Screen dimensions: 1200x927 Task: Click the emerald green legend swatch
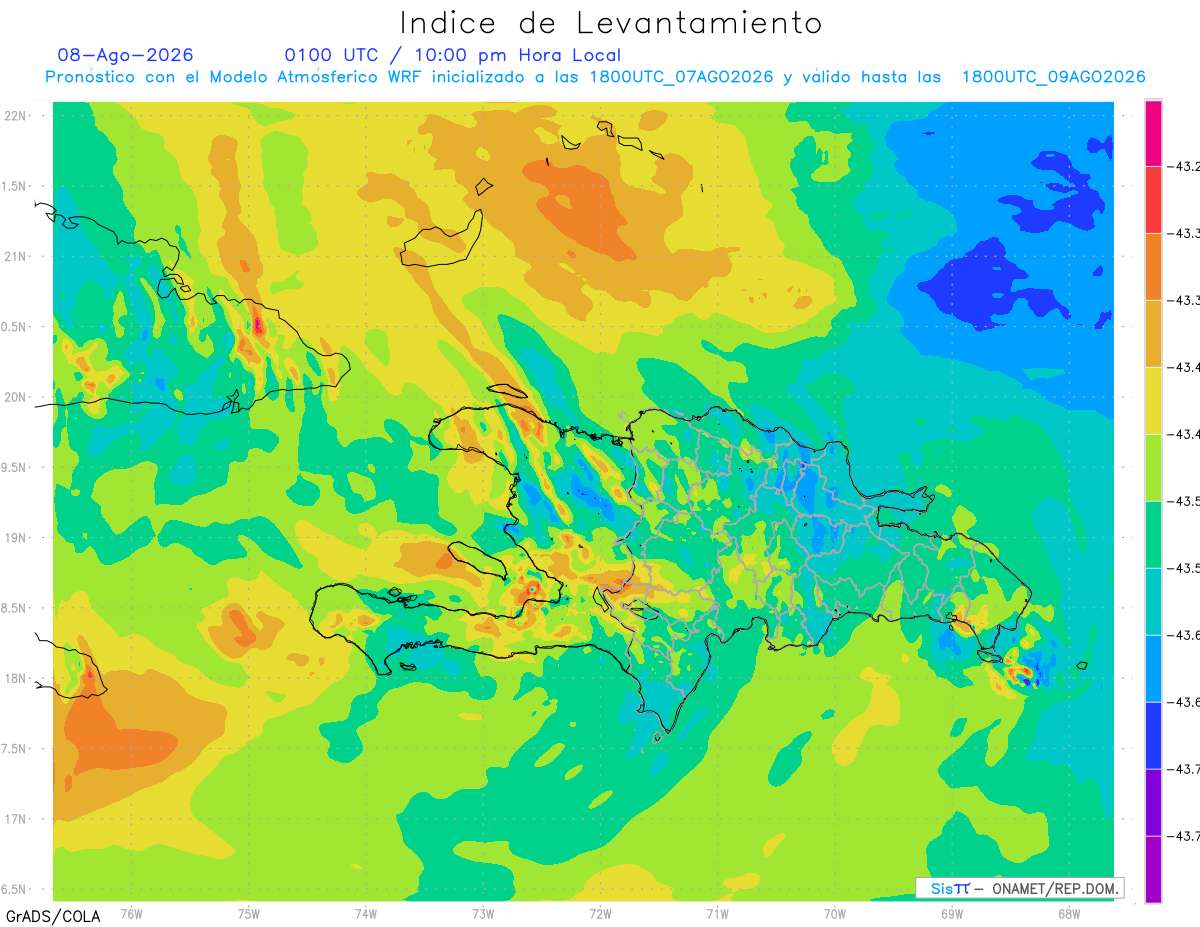point(1153,535)
